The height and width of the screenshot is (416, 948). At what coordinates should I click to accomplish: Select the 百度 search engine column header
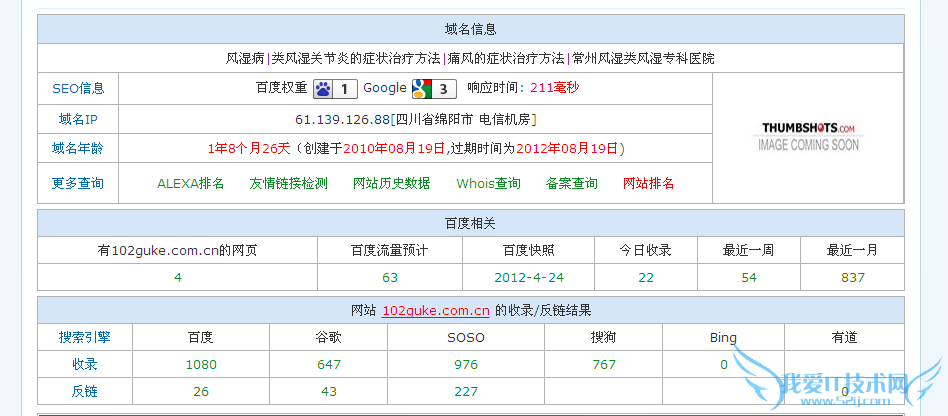click(201, 337)
